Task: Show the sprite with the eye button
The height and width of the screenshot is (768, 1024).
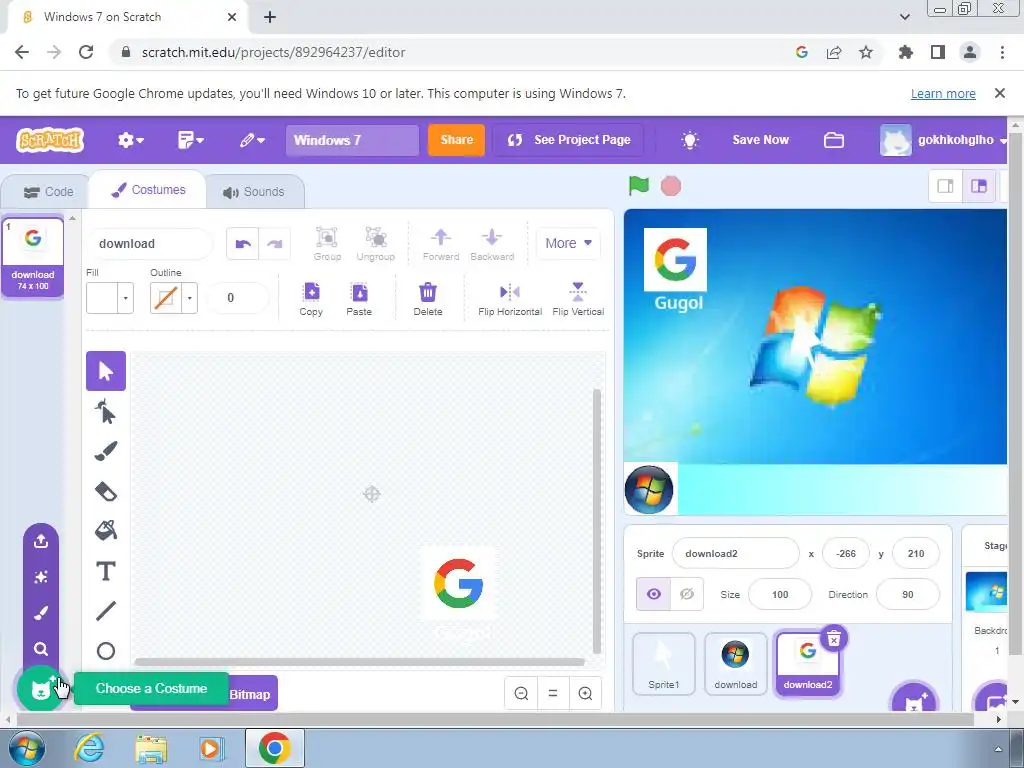Action: 654,594
